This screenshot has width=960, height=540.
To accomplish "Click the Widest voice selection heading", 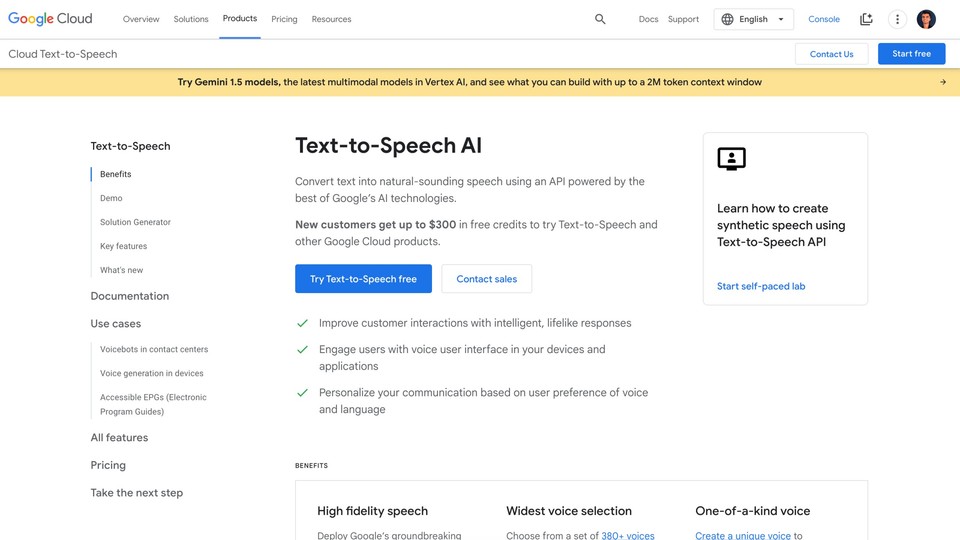I will click(x=569, y=511).
